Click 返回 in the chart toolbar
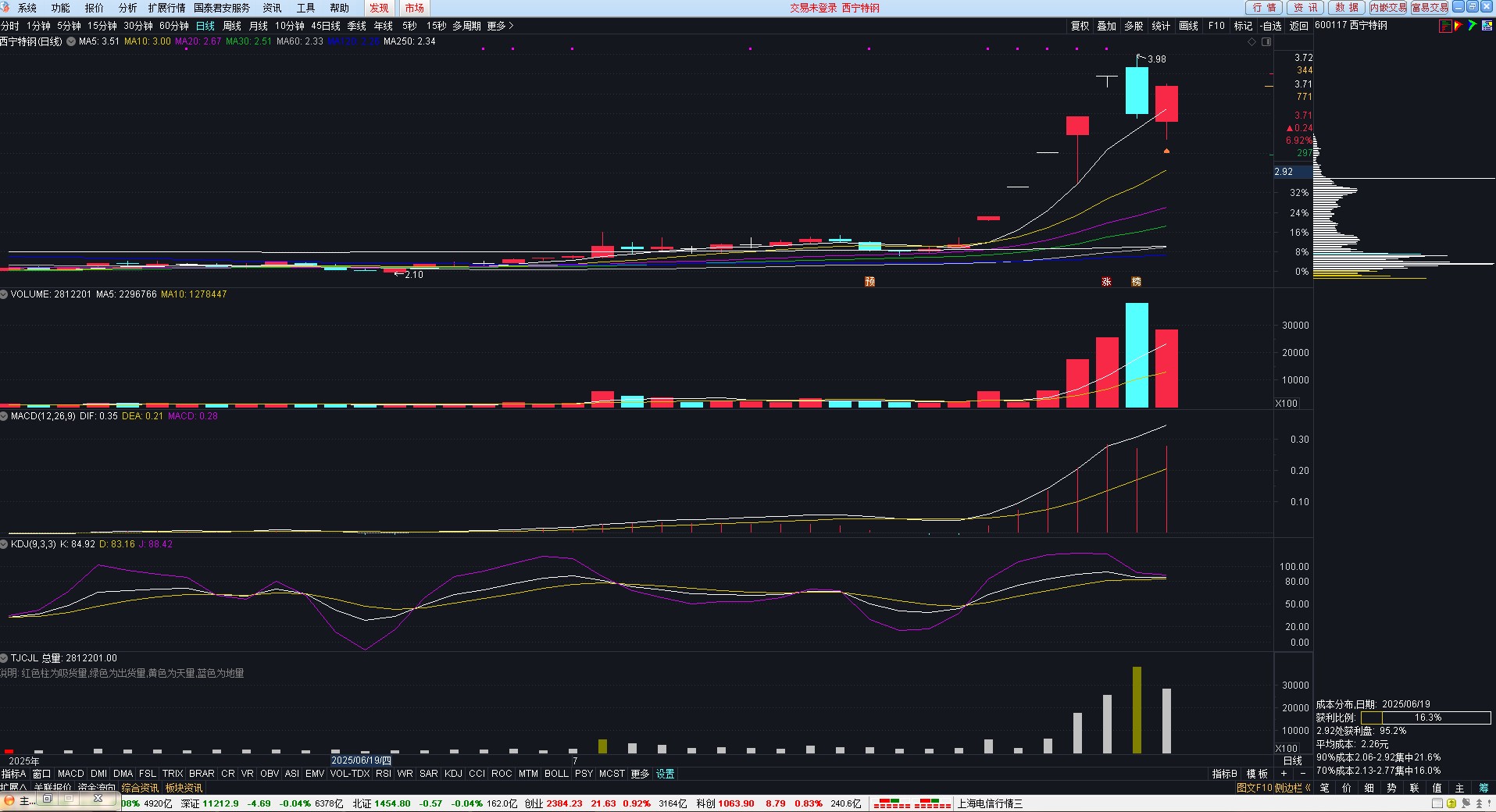The width and height of the screenshot is (1496, 812). [x=1299, y=26]
